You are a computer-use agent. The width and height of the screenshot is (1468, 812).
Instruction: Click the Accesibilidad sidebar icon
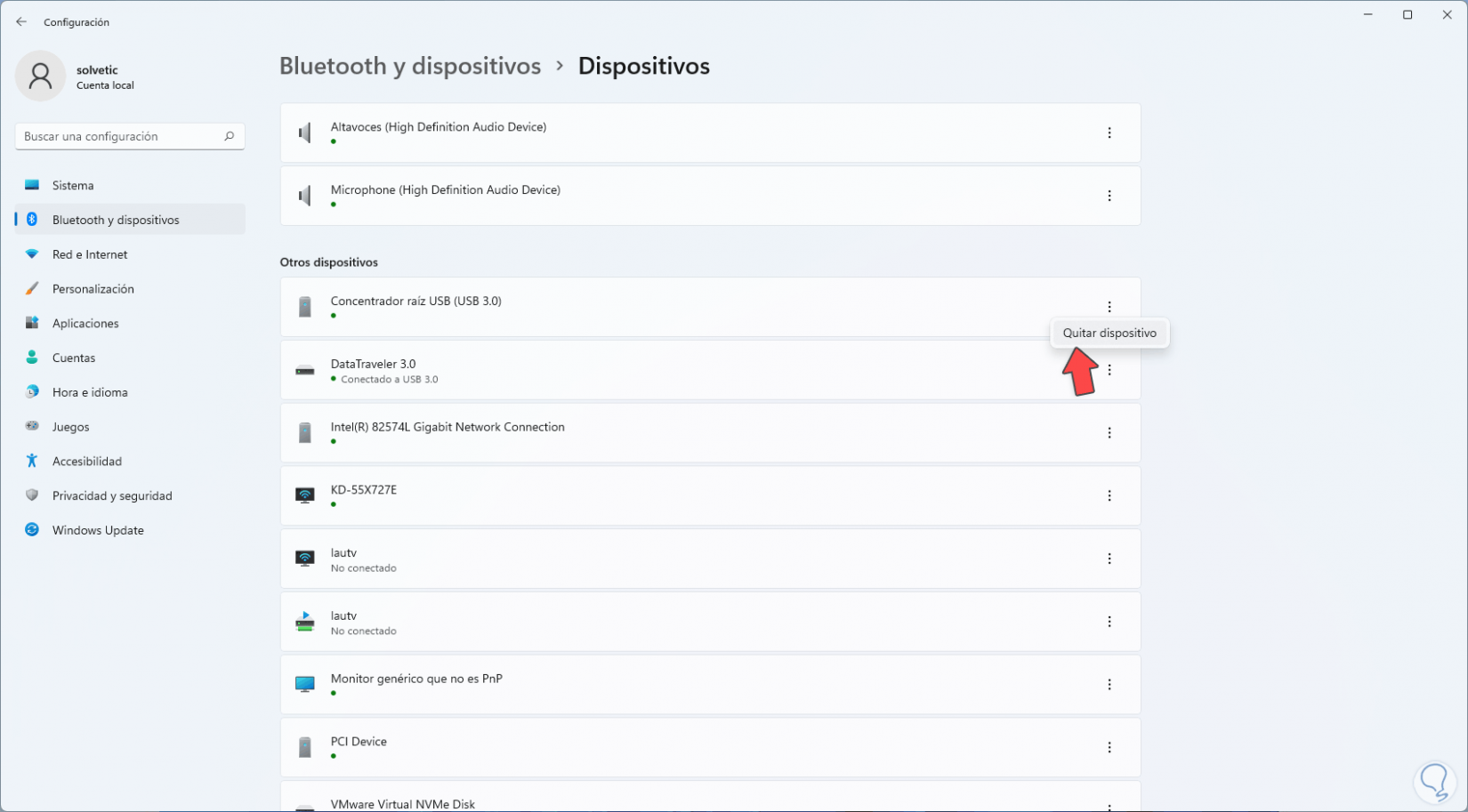(32, 461)
